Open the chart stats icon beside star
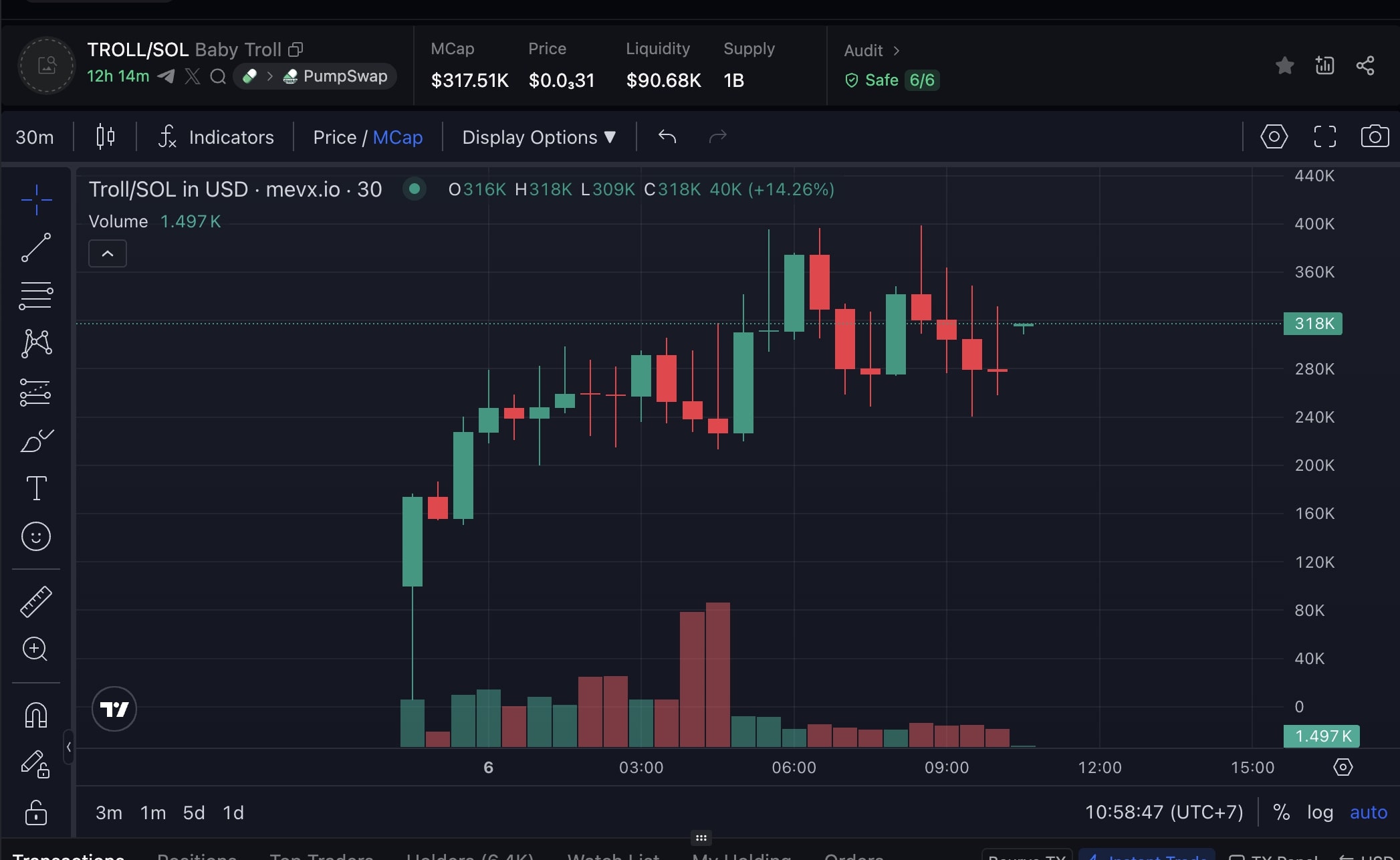Screen dimensions: 1400x860 [1324, 66]
